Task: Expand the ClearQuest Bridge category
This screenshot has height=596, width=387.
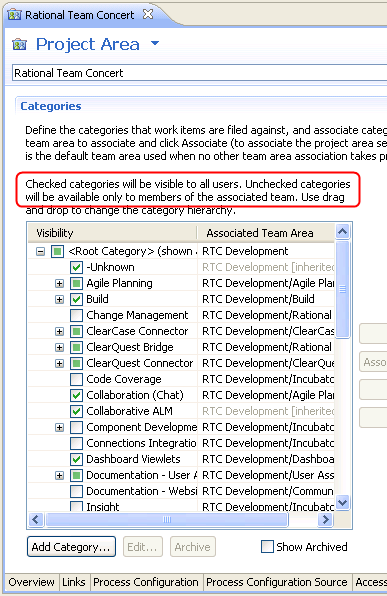Action: pyautogui.click(x=60, y=347)
